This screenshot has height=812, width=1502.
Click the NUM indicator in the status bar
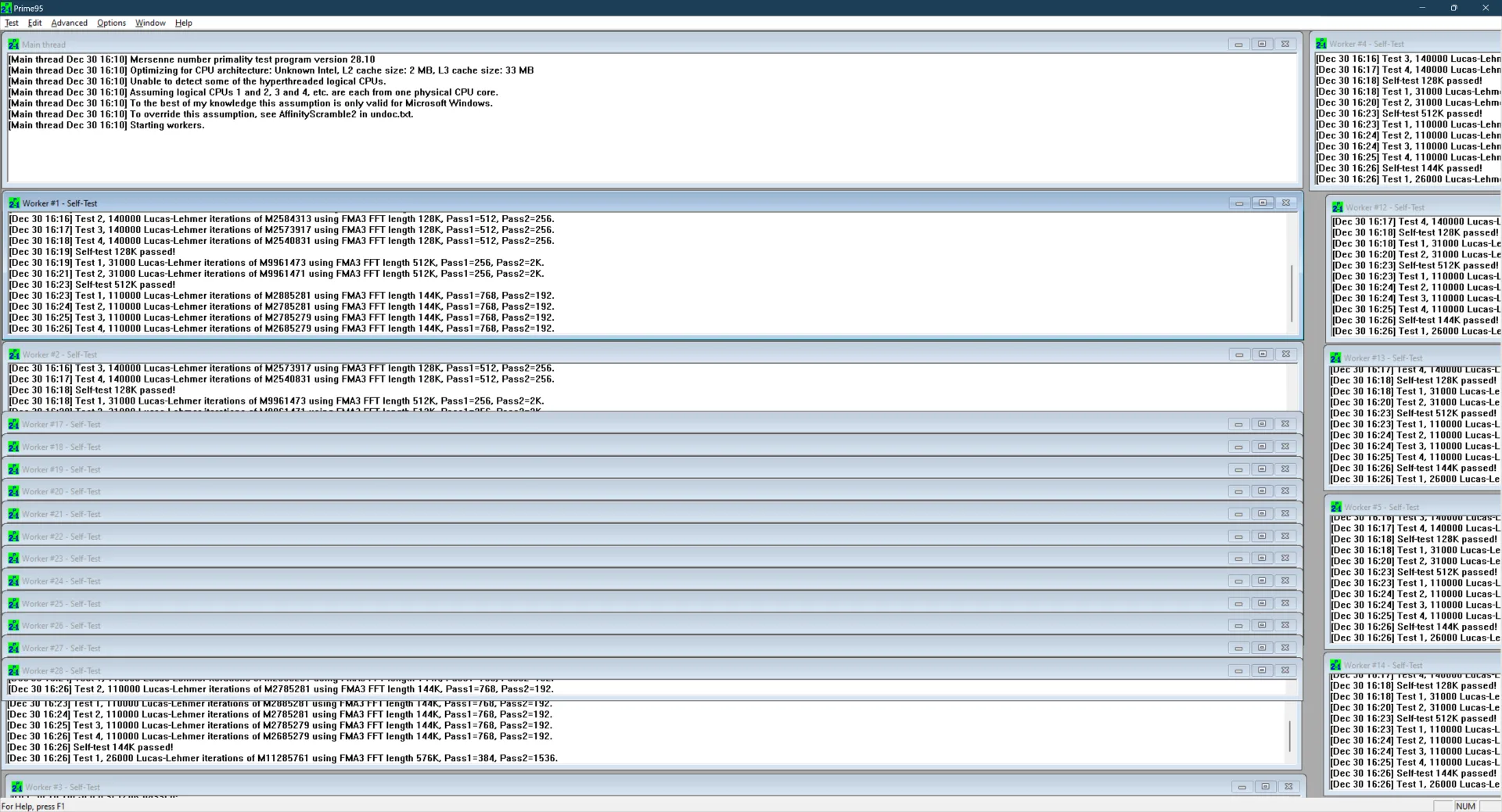[x=1465, y=807]
